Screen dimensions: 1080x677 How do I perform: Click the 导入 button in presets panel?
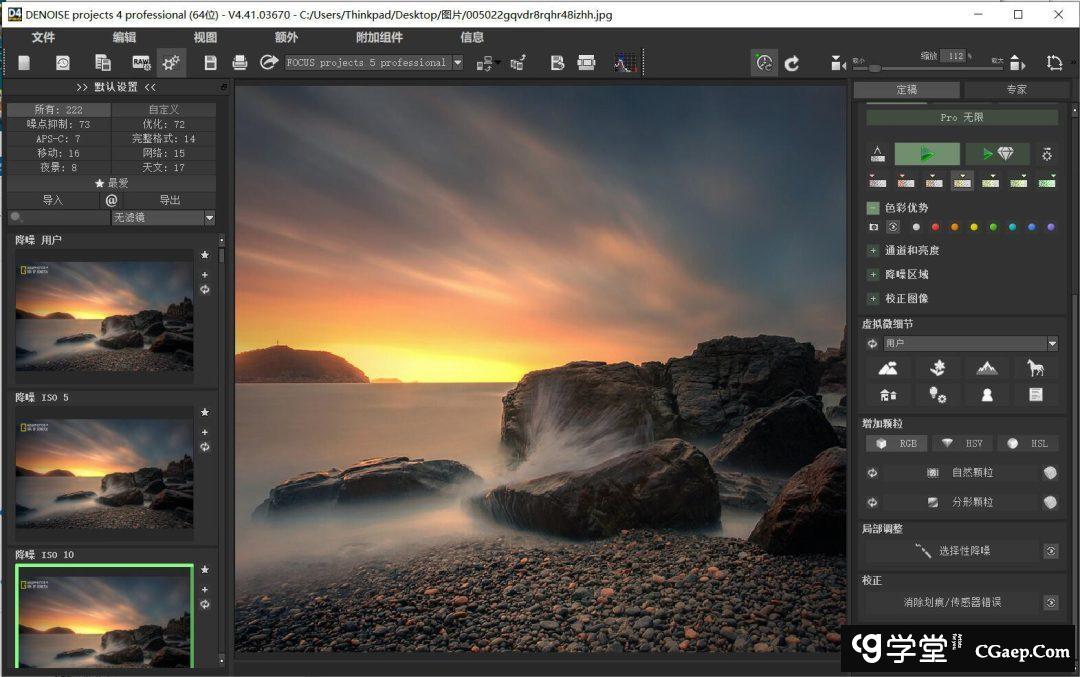[x=52, y=200]
